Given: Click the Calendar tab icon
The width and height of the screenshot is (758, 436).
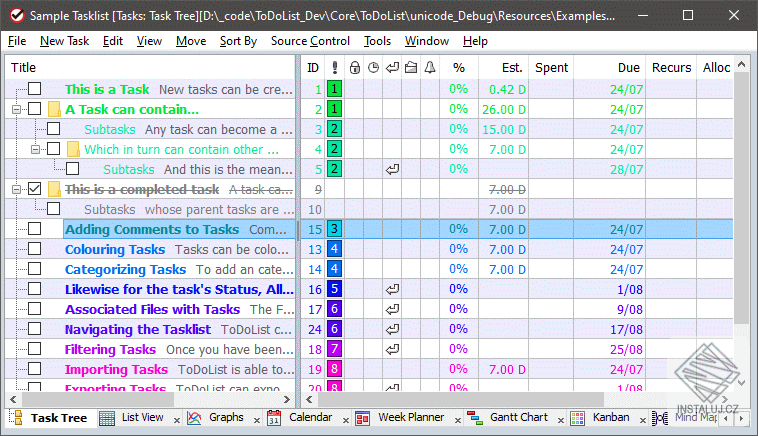Looking at the screenshot, I should (274, 418).
